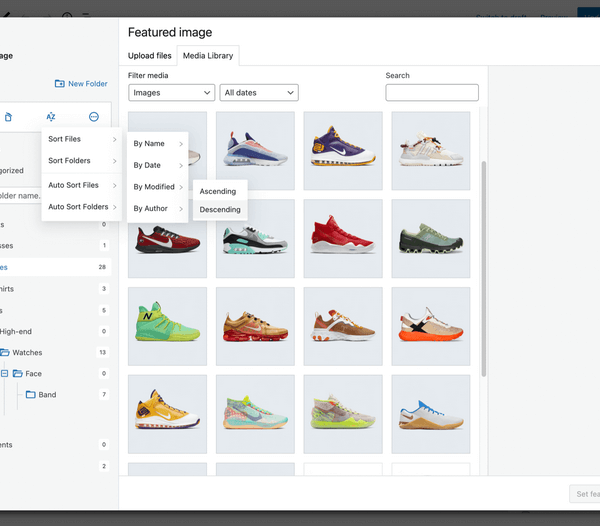Collapse the Face folder tree node

coord(4,373)
